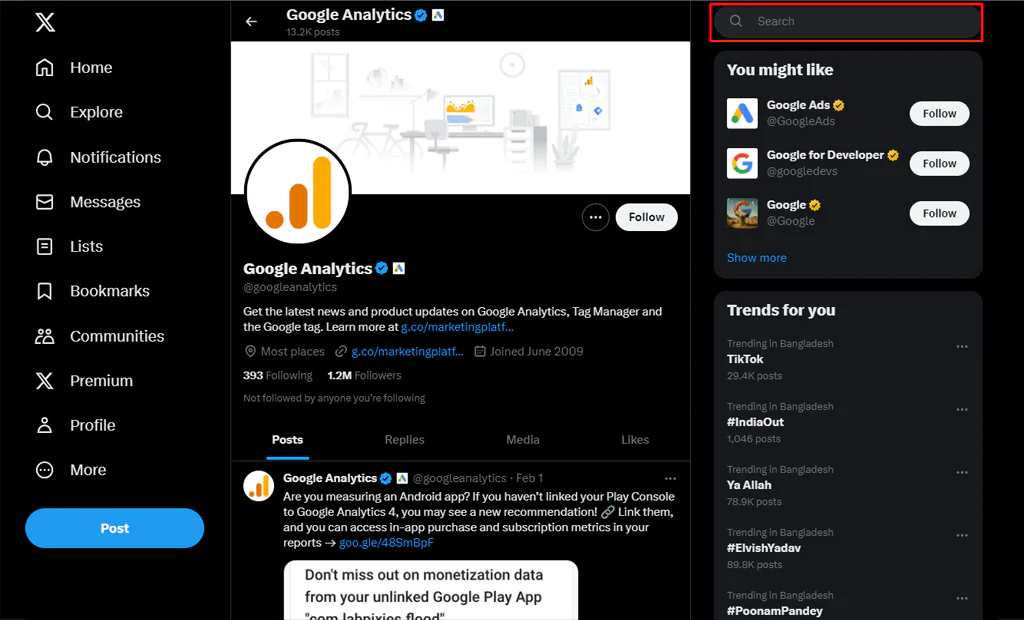
Task: Open the profile's three-dot options menu
Action: pos(596,217)
